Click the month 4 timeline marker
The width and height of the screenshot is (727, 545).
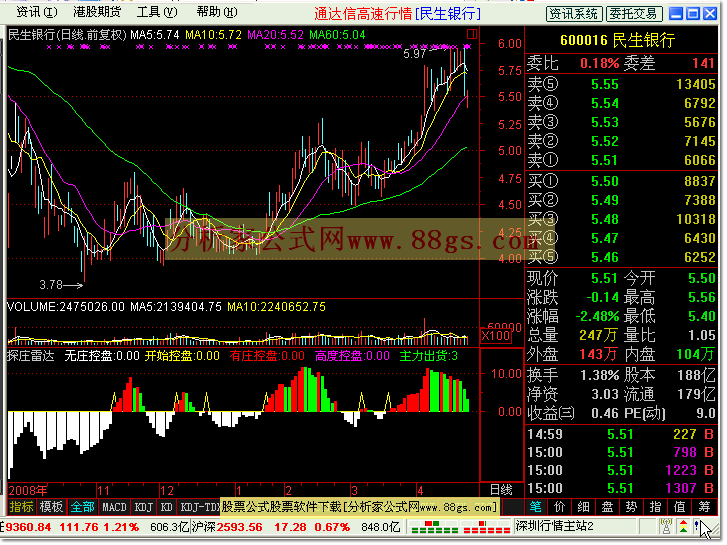tap(420, 490)
